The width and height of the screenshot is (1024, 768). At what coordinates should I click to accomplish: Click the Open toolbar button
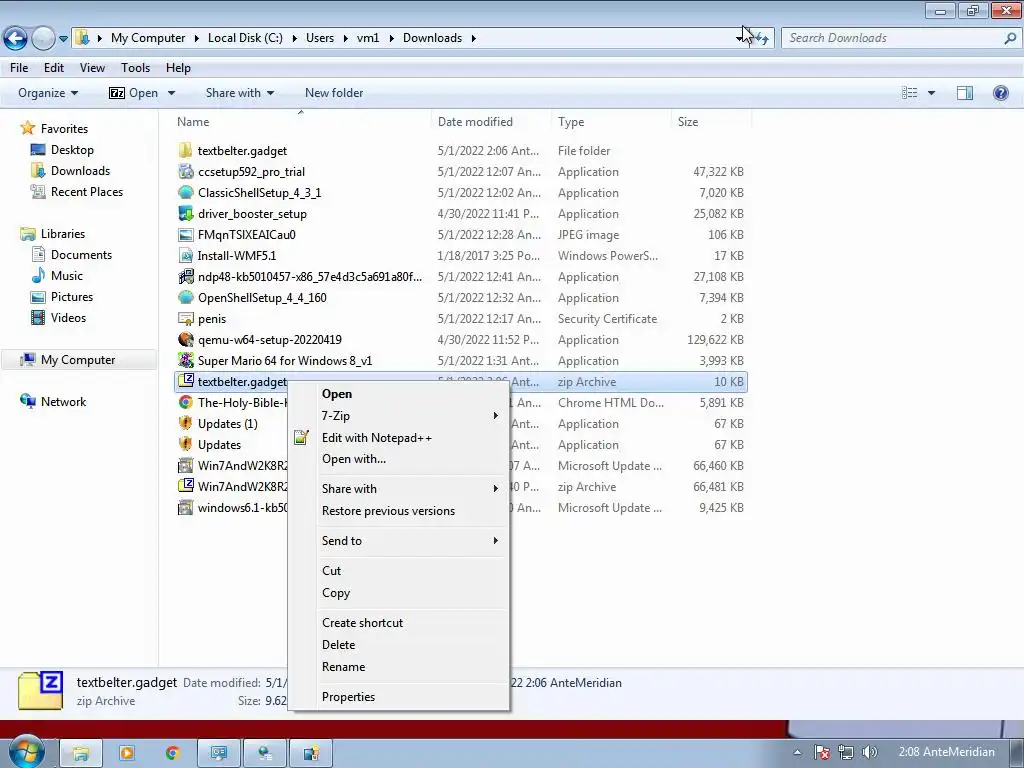(134, 93)
